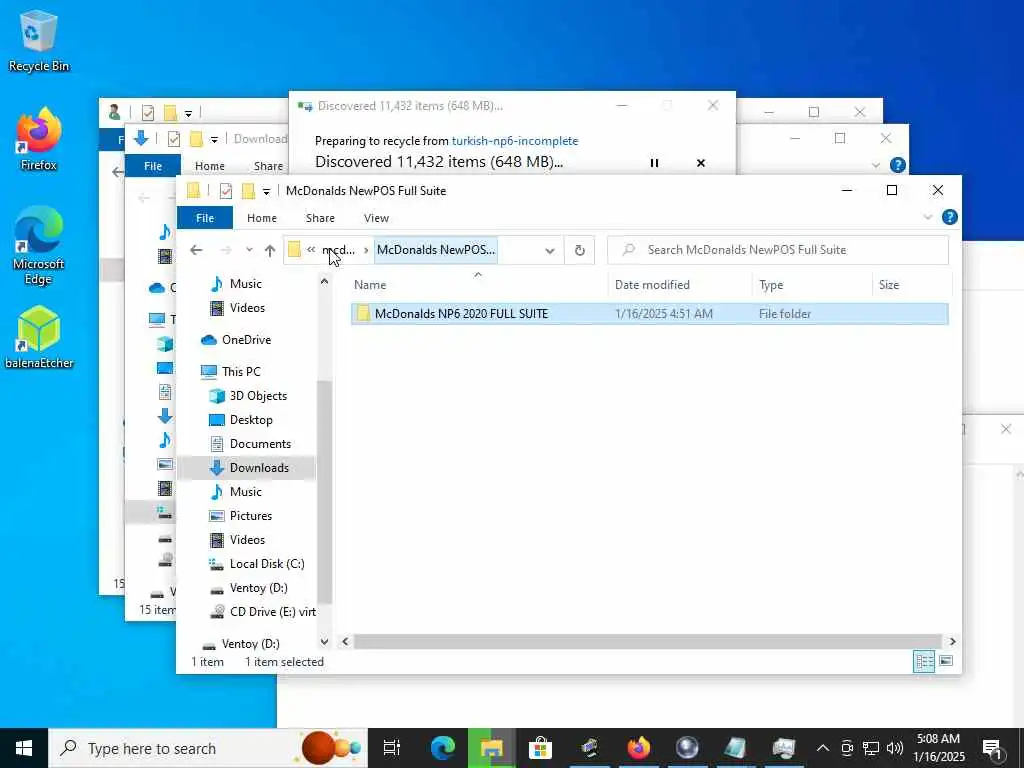Open File Explorer from the taskbar

[x=492, y=748]
